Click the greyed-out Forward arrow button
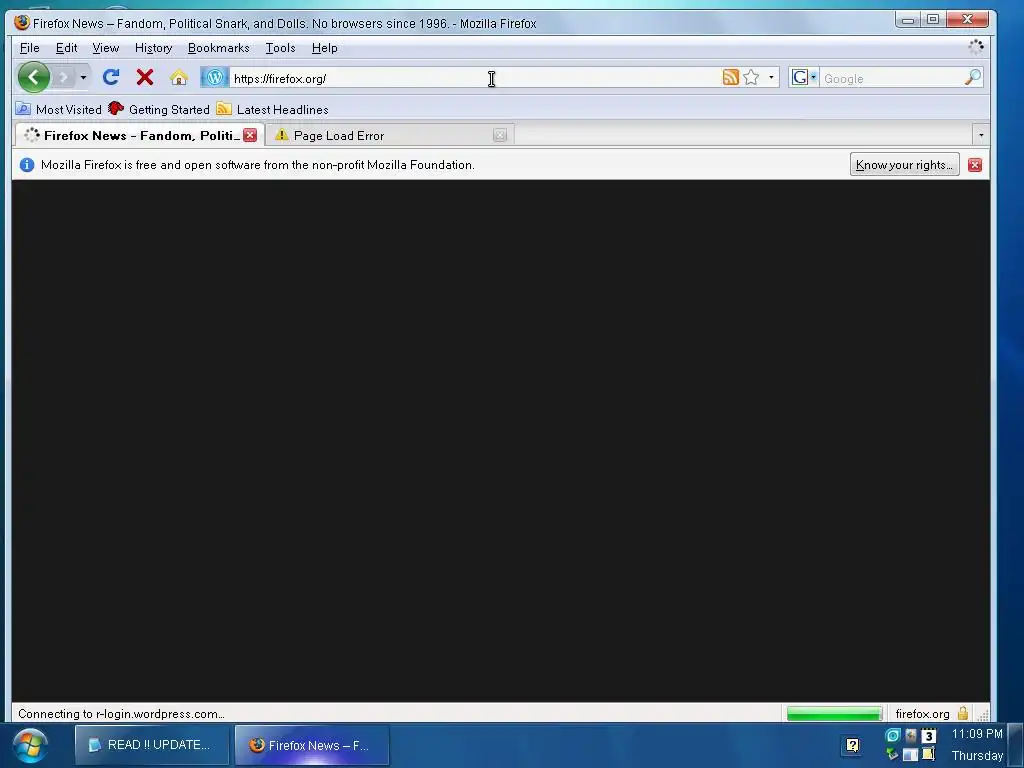The width and height of the screenshot is (1024, 768). click(63, 78)
